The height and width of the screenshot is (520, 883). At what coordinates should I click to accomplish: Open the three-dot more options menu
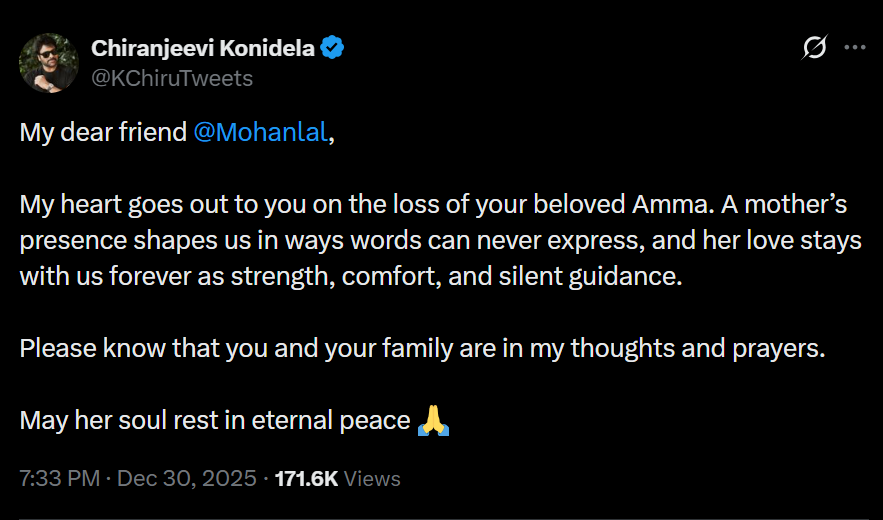click(854, 47)
